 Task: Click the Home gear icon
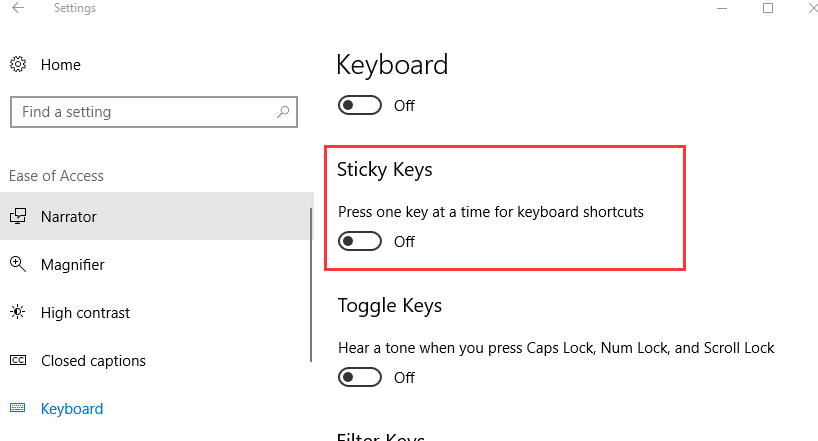click(x=18, y=65)
